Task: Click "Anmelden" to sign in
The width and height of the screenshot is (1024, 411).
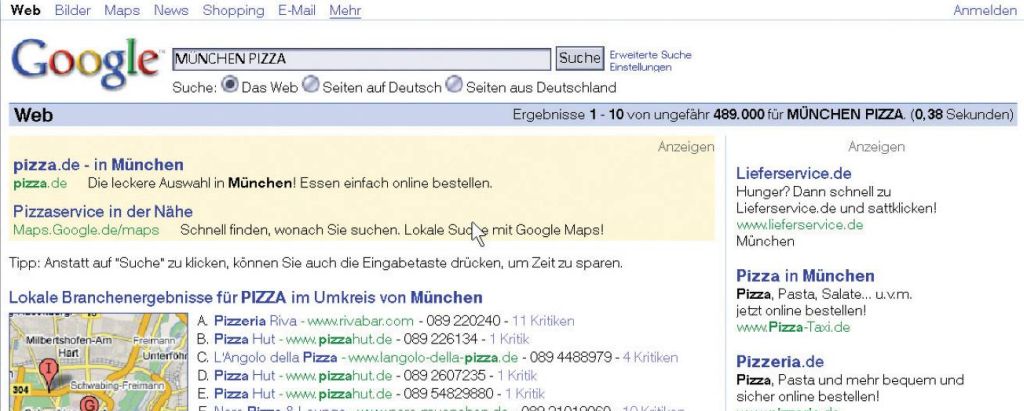Action: [985, 11]
